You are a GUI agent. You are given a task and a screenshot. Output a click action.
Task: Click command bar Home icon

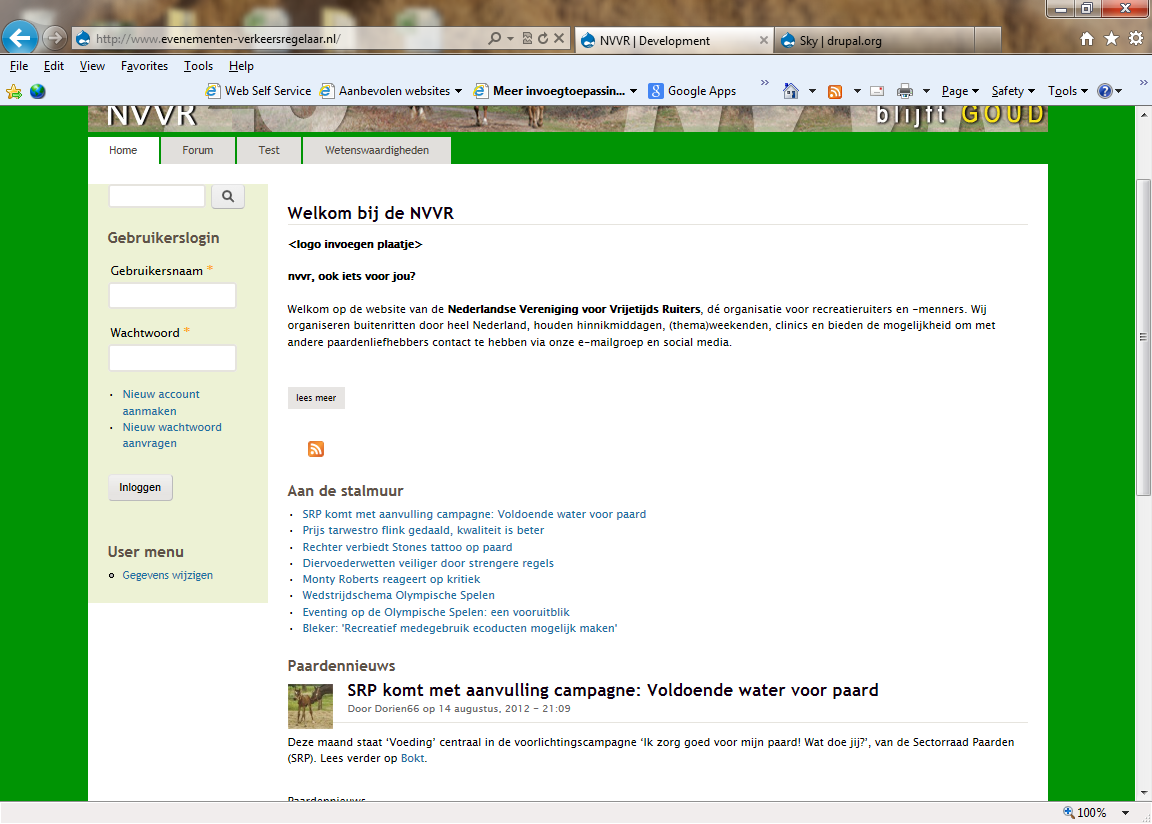tap(791, 91)
